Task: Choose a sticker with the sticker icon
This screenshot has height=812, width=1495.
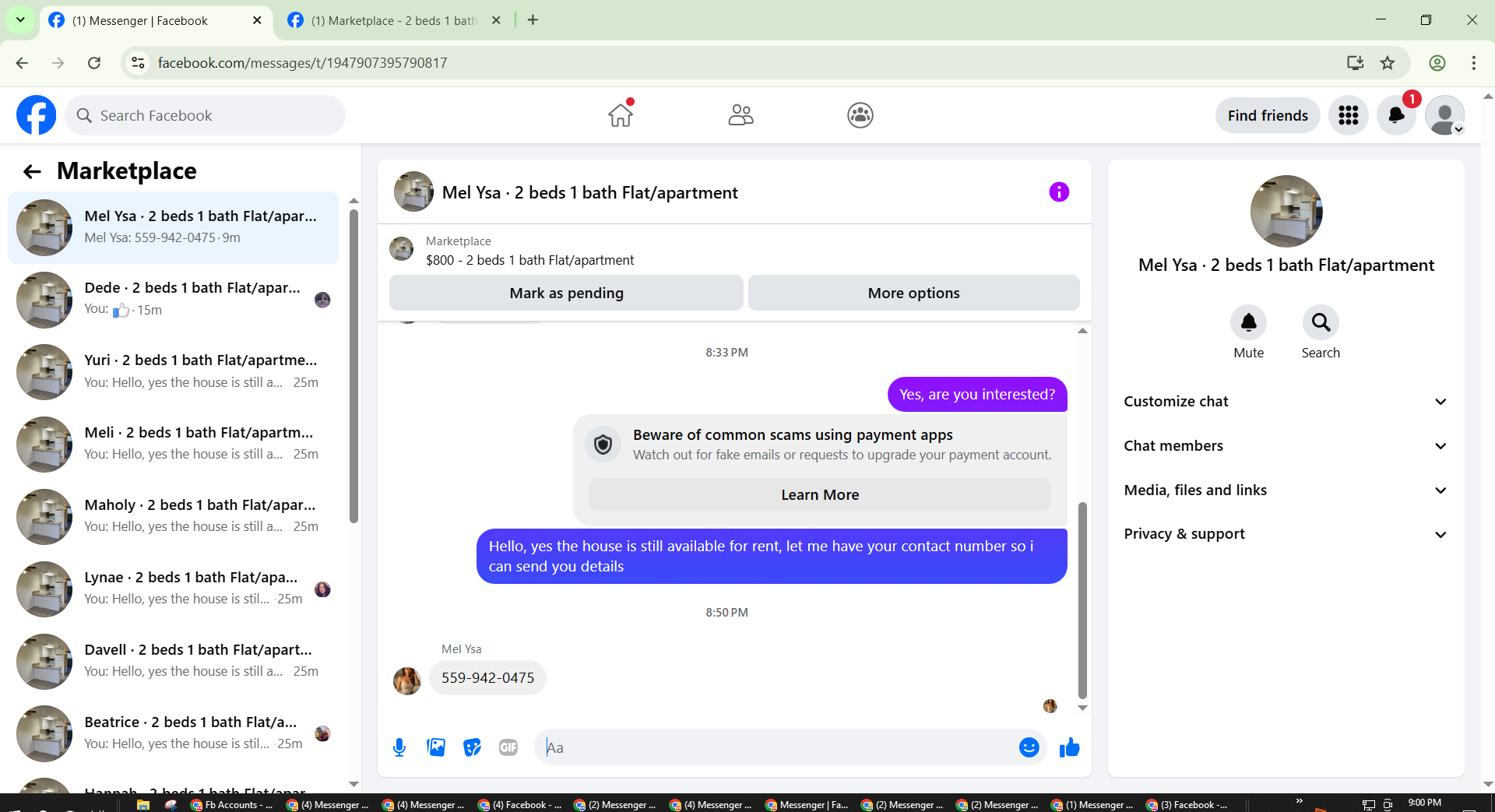Action: 473,747
